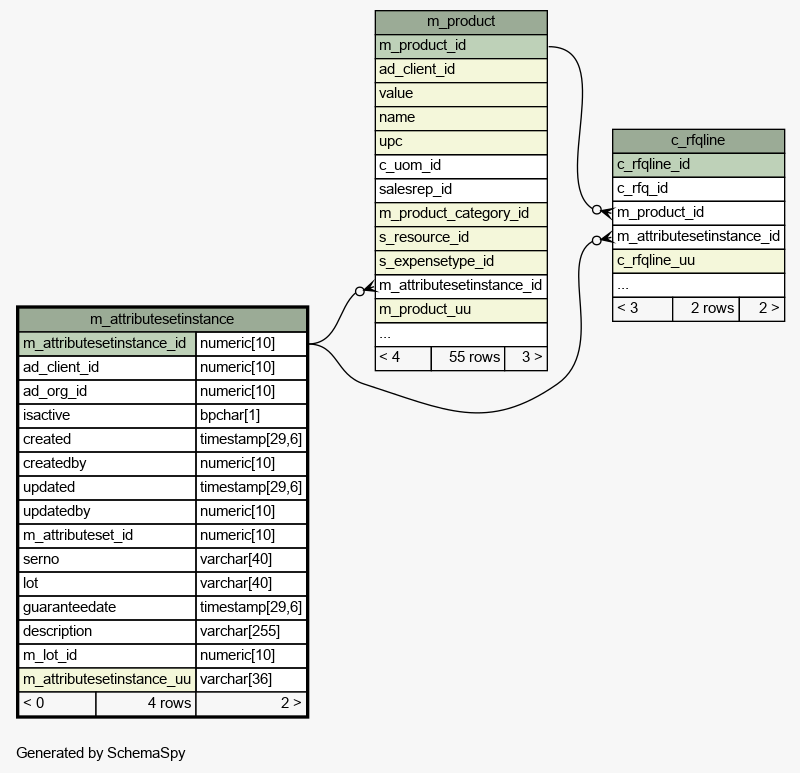Click the '3 >' children count in m_product

tap(526, 357)
